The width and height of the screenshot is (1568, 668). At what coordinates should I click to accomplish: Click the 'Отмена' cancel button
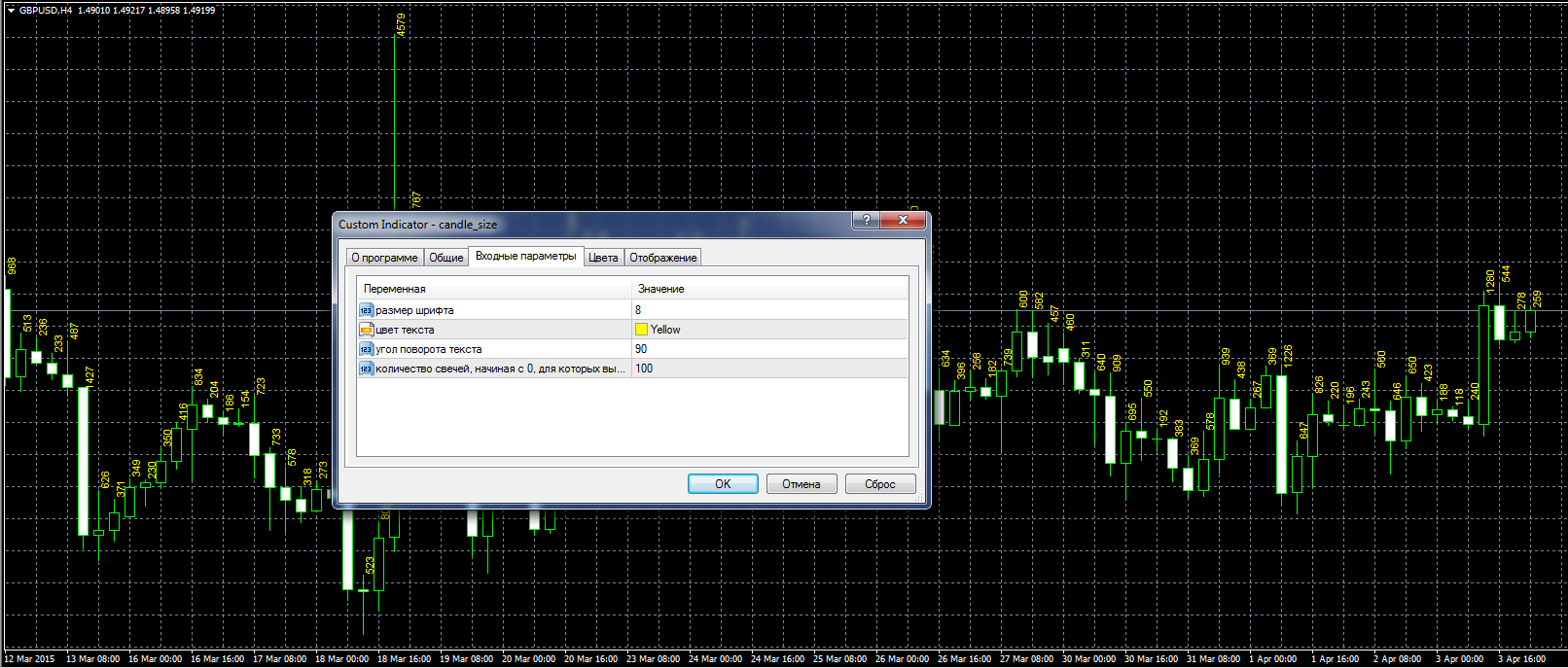click(801, 484)
